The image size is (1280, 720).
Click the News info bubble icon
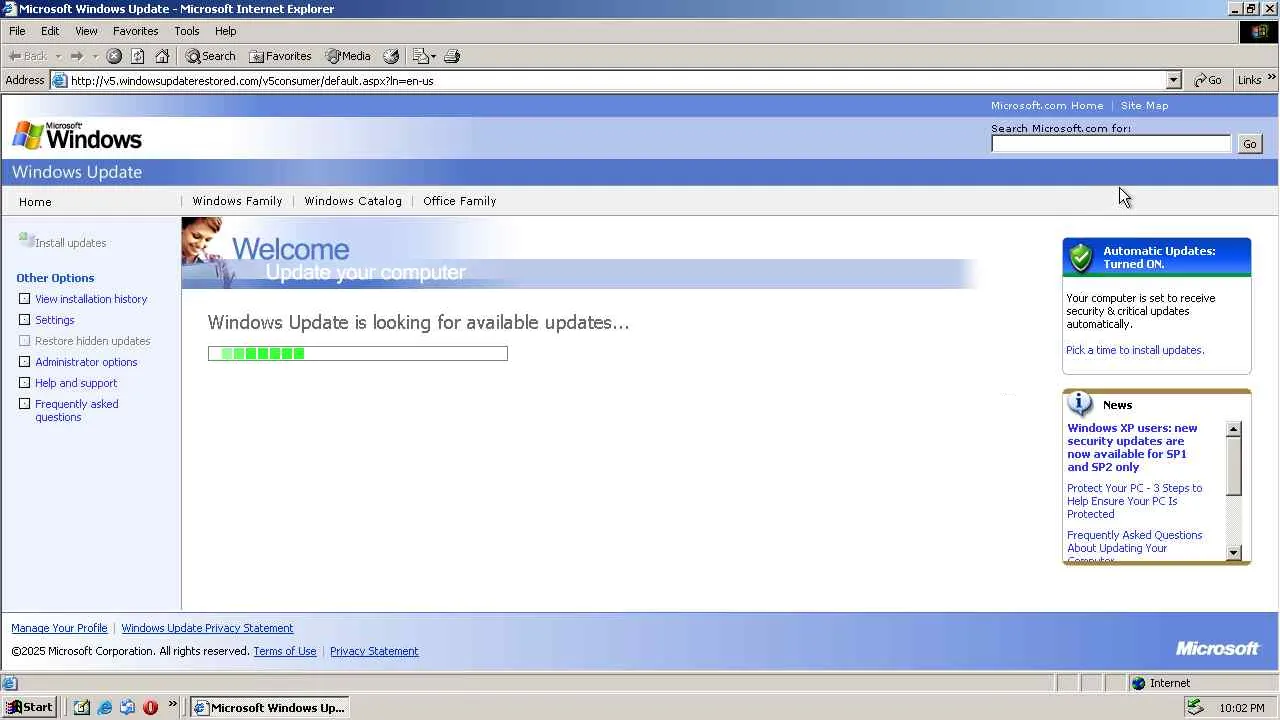tap(1080, 404)
